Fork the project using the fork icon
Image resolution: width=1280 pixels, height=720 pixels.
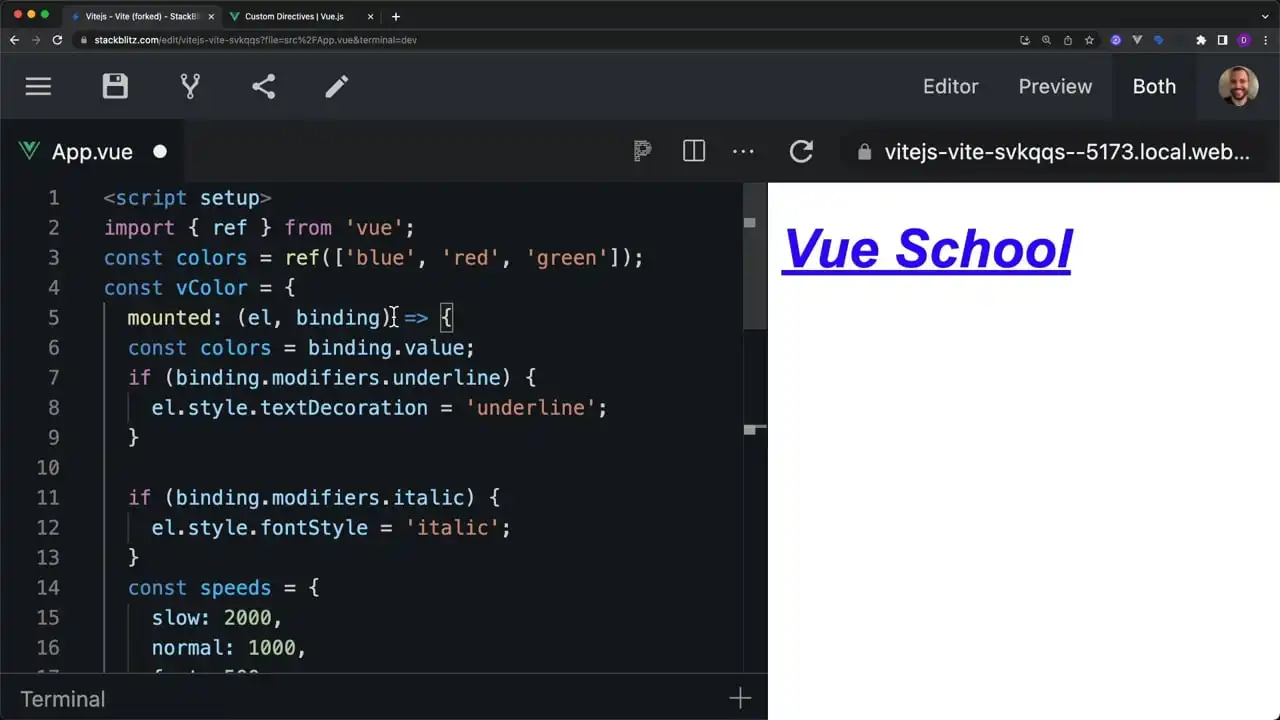[190, 86]
